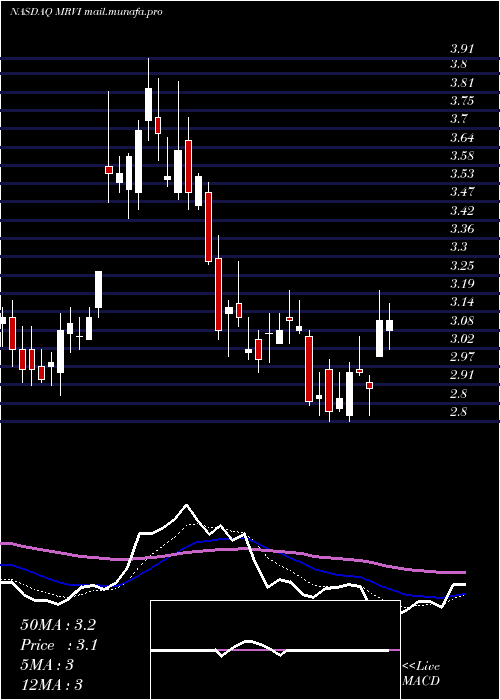Pick the 3.64 price label
The height and width of the screenshot is (700, 500).
462,137
